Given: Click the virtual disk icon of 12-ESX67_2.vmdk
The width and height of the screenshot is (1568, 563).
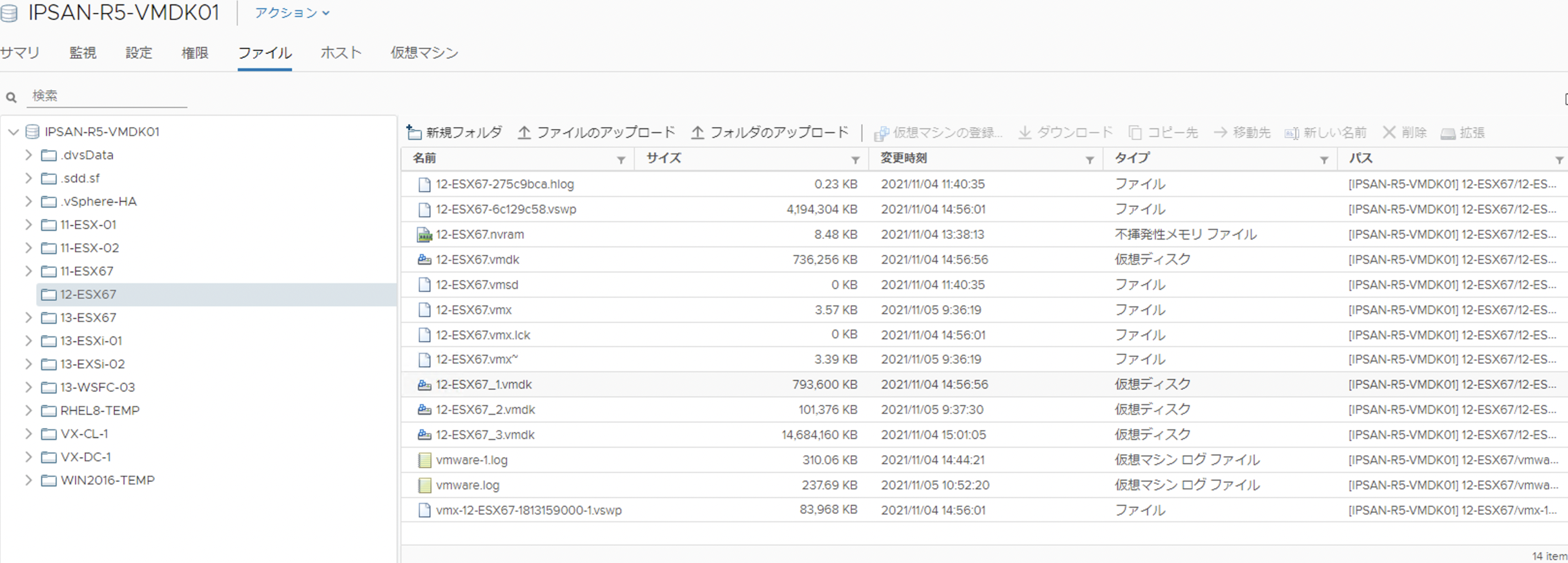Looking at the screenshot, I should 424,410.
